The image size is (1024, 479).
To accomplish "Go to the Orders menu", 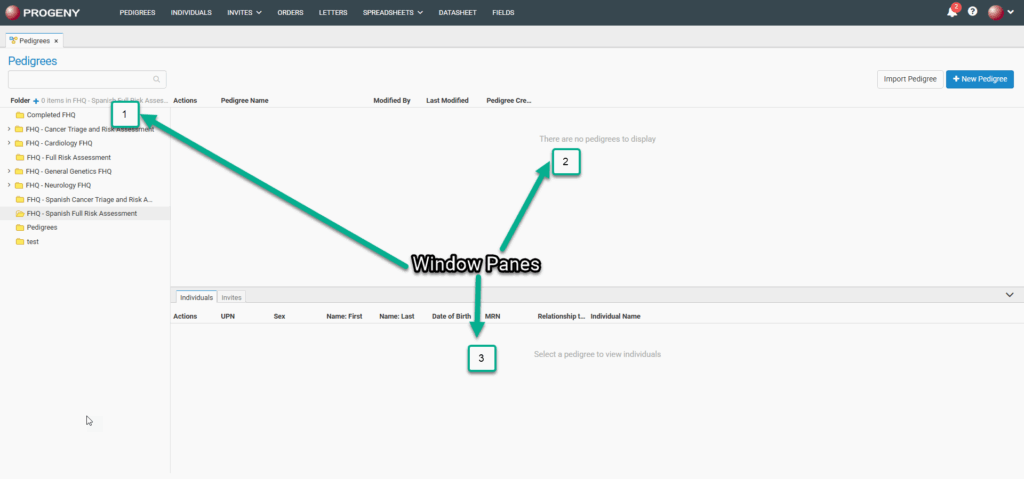I will click(290, 12).
